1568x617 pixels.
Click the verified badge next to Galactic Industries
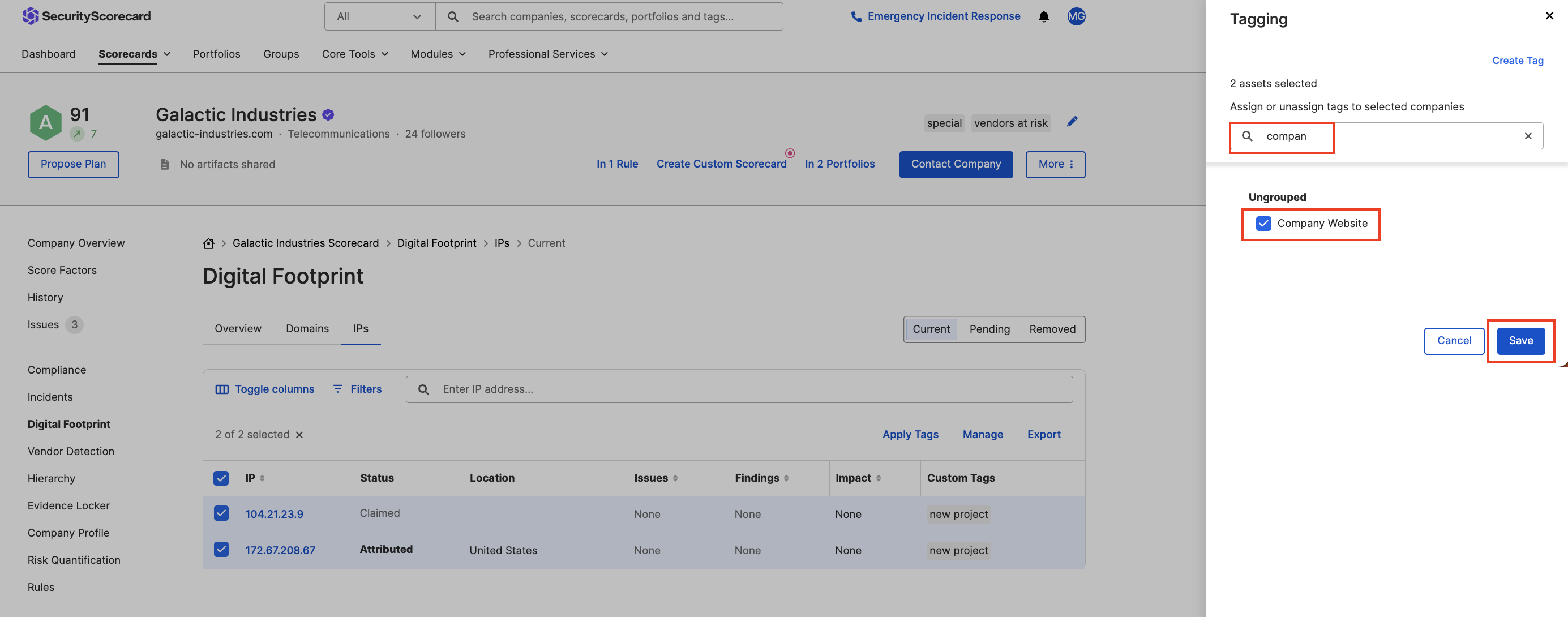328,114
